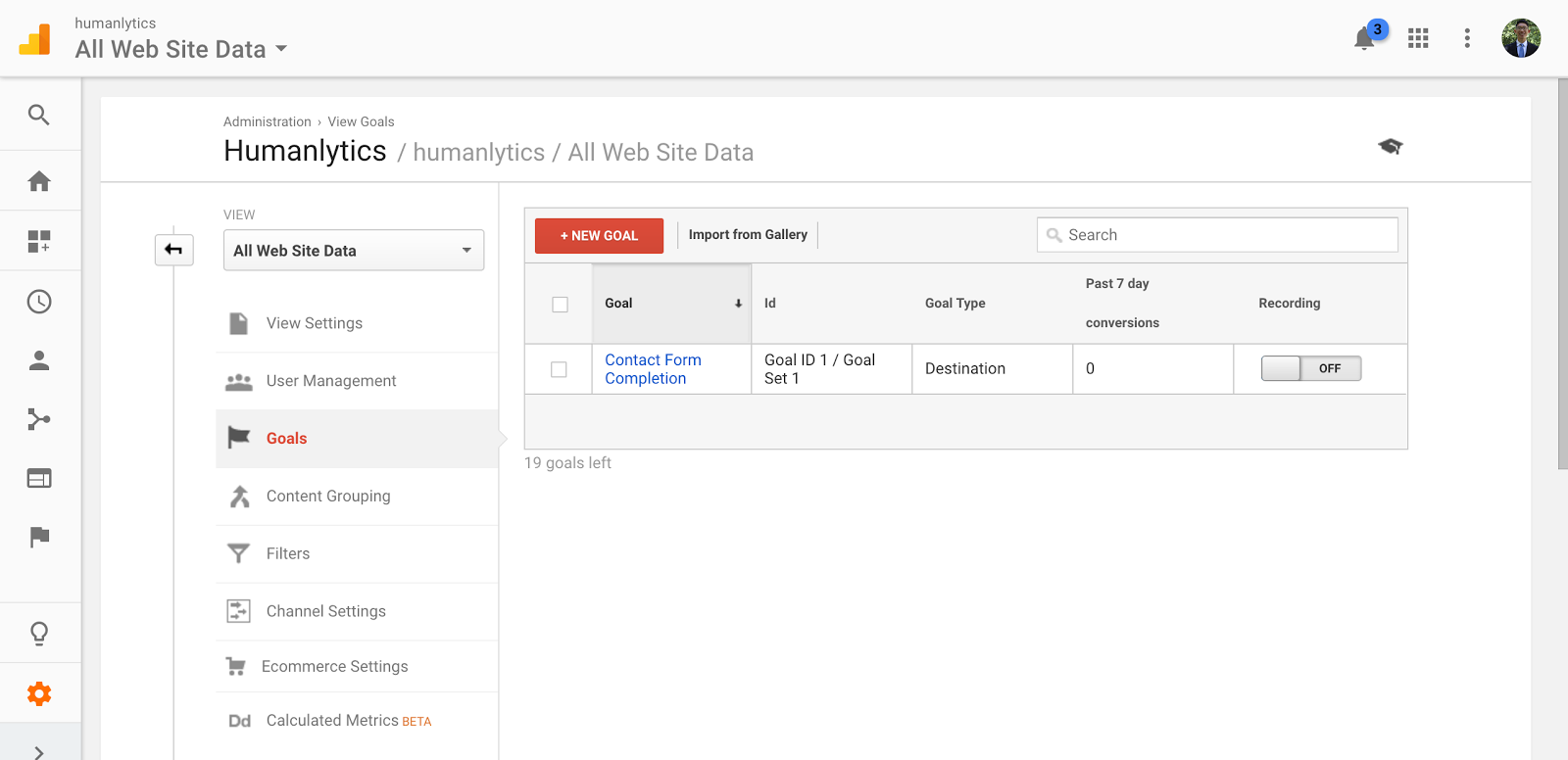Open the All Web Site Data view dropdown
This screenshot has width=1568, height=760.
coord(353,251)
